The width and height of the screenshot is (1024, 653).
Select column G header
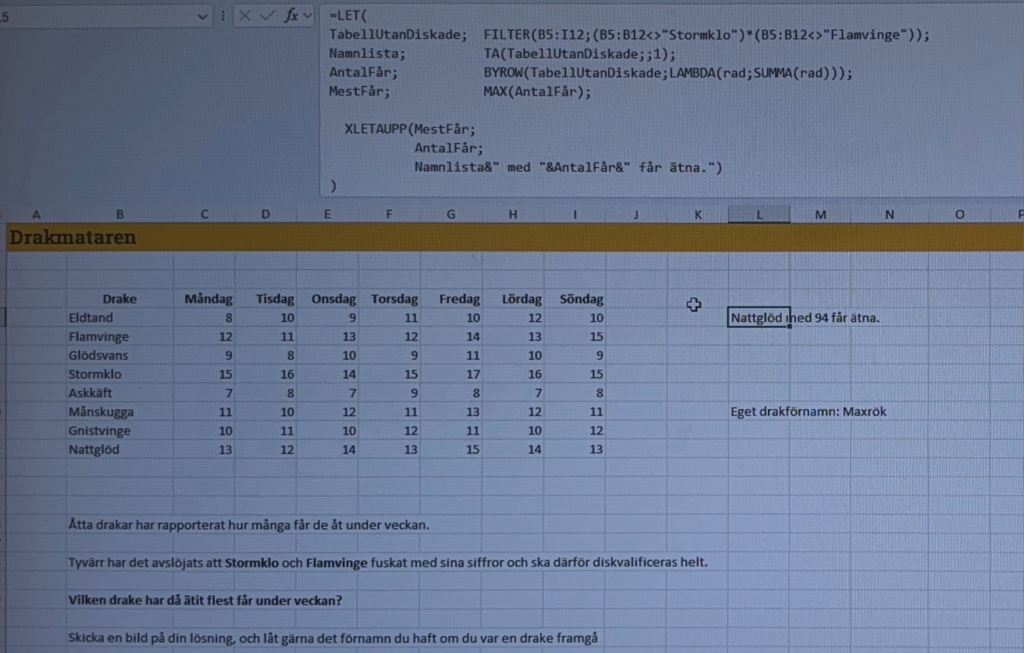pos(451,214)
